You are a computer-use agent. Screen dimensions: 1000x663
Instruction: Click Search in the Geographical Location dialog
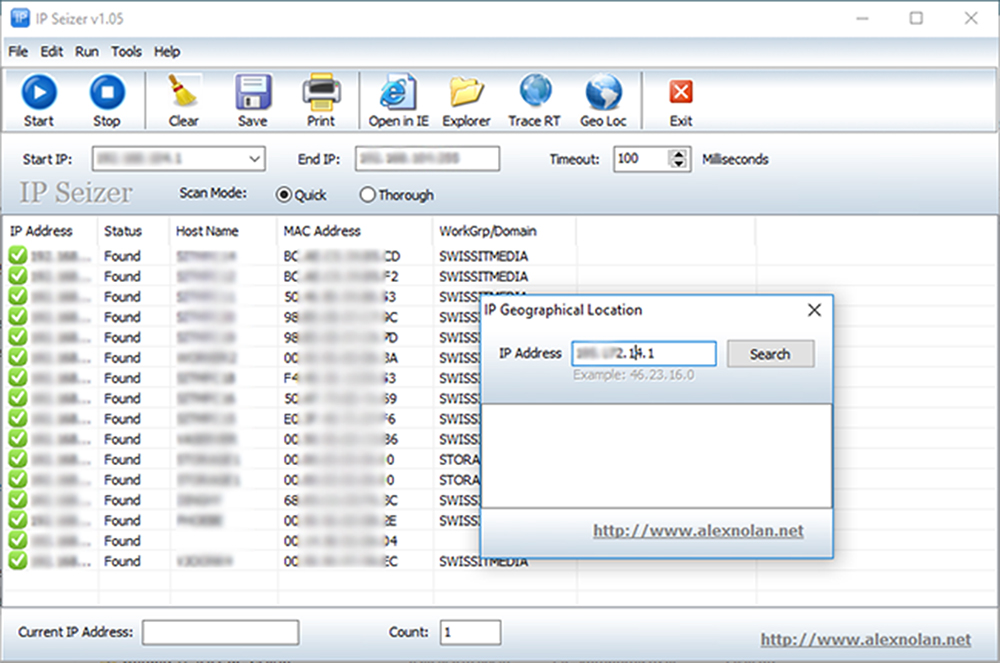point(770,354)
